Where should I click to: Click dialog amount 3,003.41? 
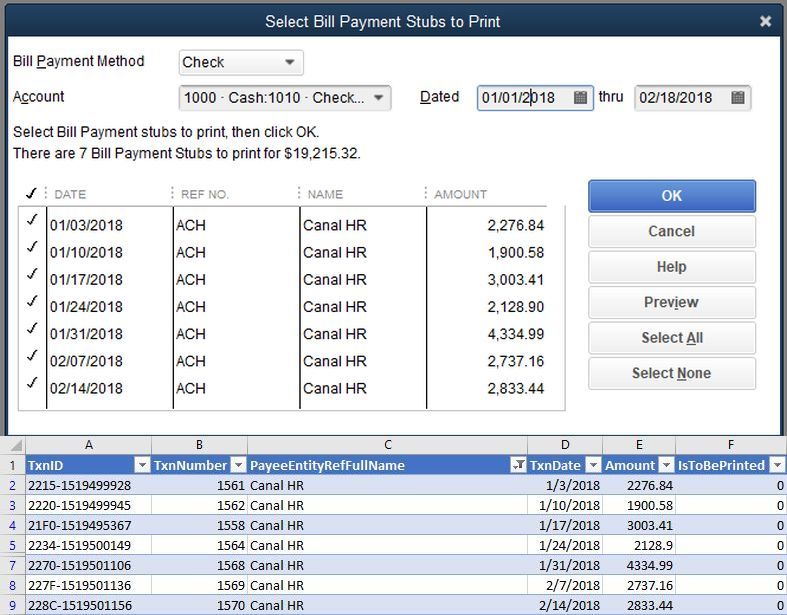(x=515, y=280)
